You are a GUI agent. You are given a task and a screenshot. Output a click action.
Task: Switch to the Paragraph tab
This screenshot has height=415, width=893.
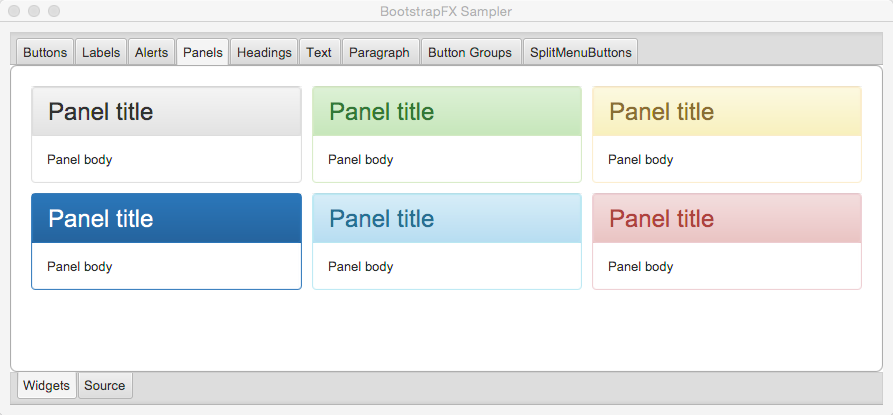[379, 52]
